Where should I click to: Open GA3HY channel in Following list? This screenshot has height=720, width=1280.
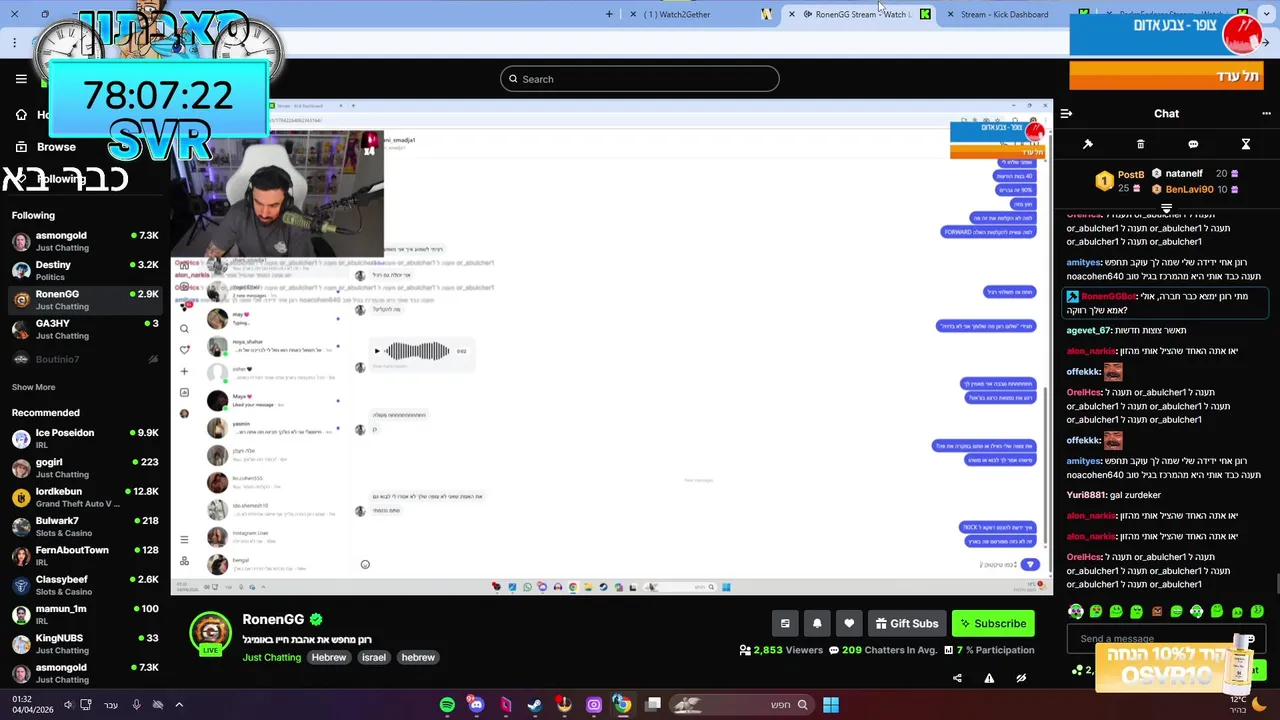tap(85, 330)
